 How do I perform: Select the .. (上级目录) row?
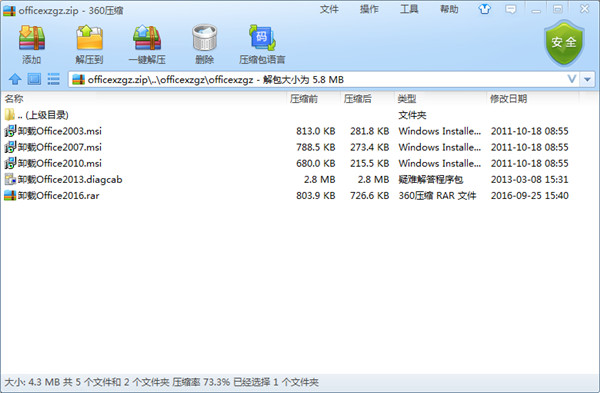[x=291, y=115]
